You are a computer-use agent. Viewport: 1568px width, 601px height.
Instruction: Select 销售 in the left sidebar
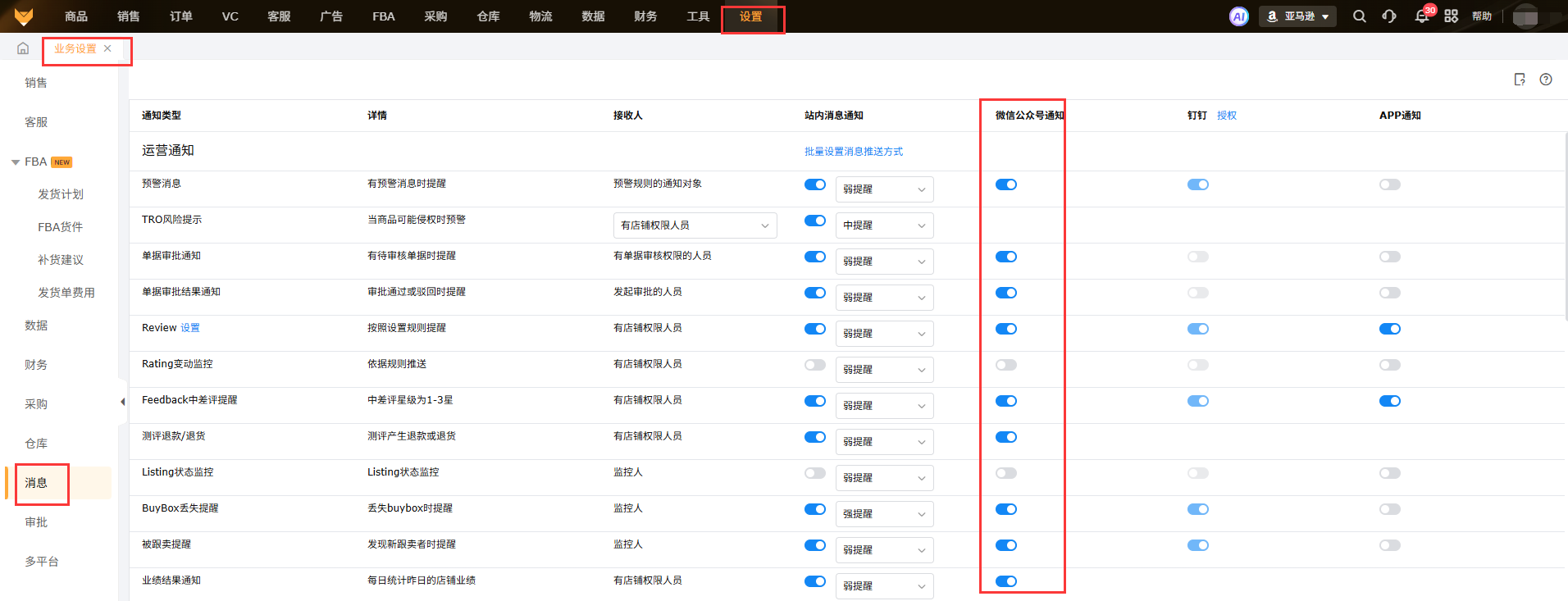(x=36, y=83)
